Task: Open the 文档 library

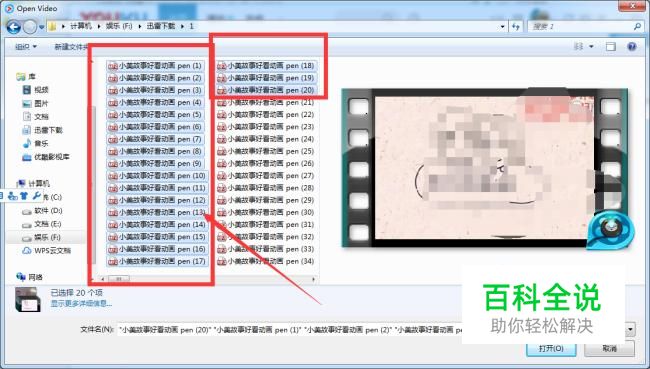Action: 36,117
